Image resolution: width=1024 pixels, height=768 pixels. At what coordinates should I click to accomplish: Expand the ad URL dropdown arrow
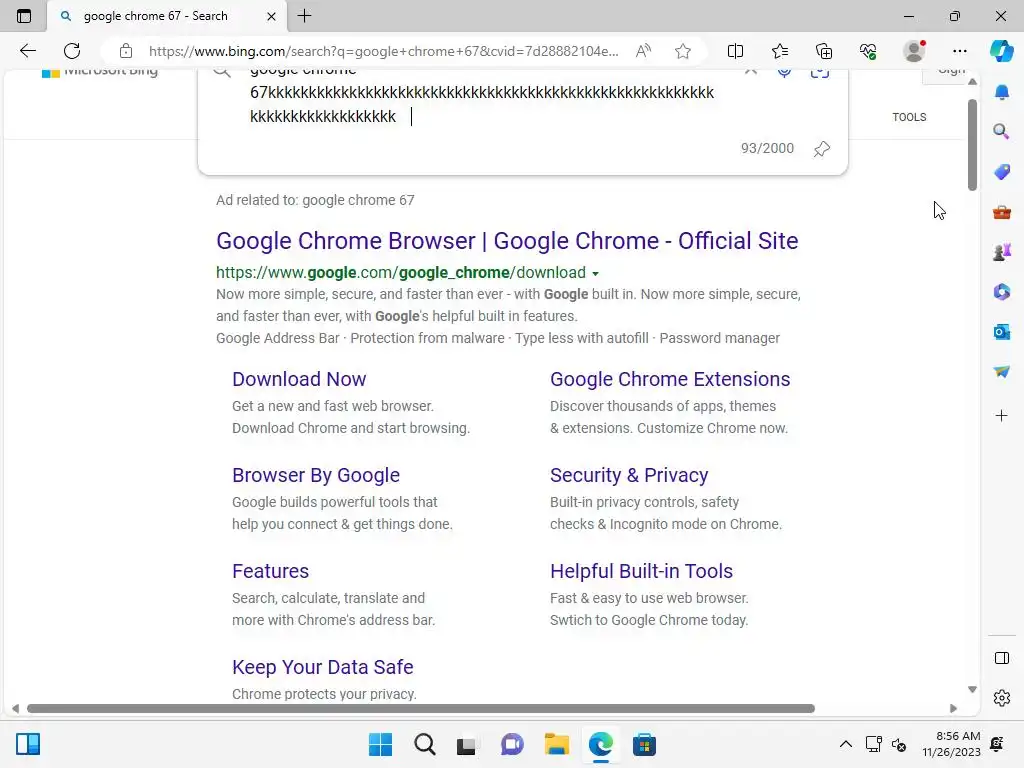click(596, 274)
